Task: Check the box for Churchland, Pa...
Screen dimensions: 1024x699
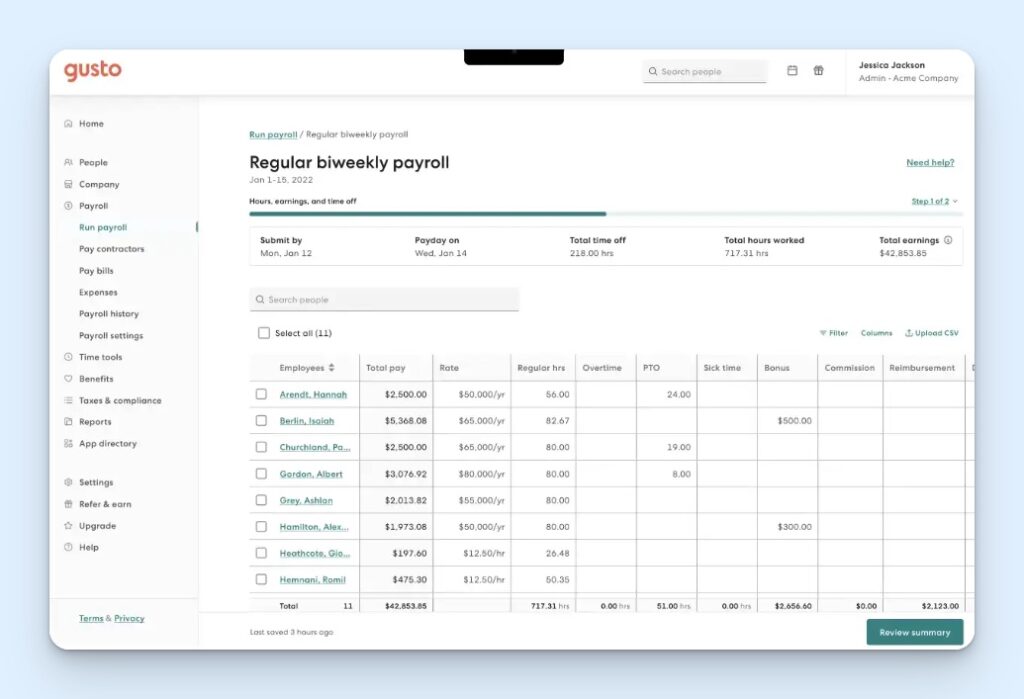Action: 261,447
